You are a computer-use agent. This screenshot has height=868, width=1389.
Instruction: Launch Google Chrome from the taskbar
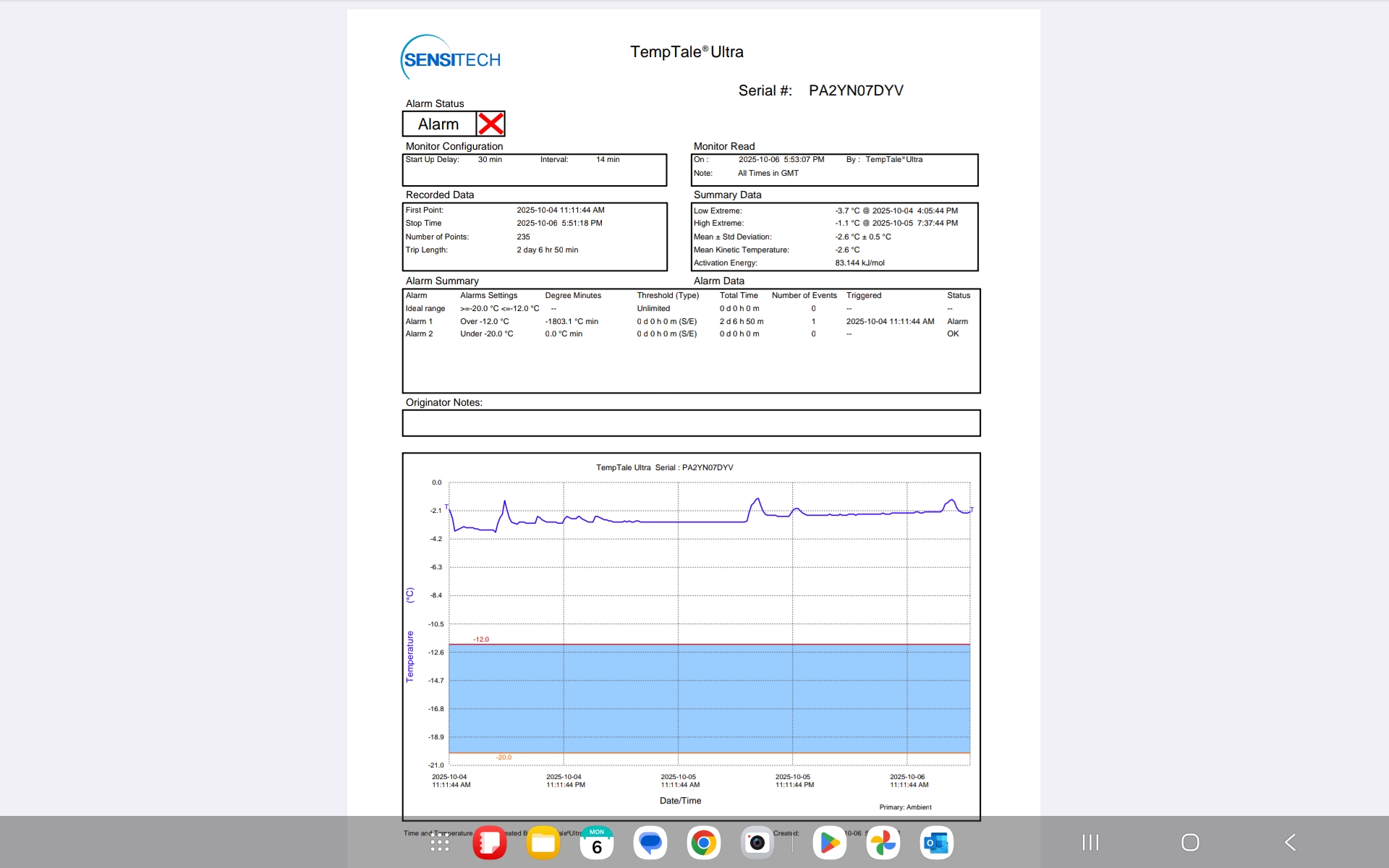pos(704,843)
